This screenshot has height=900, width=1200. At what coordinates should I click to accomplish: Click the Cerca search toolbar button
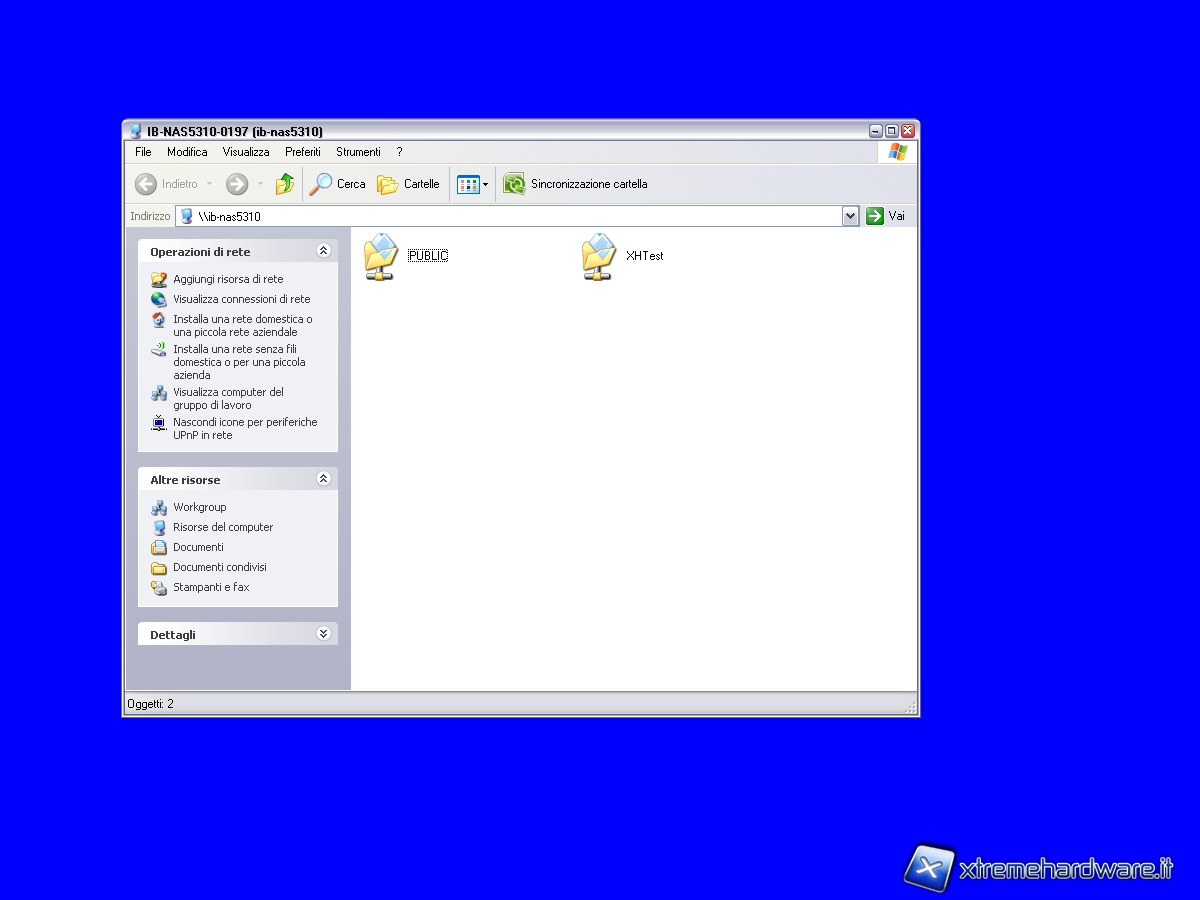[x=337, y=184]
